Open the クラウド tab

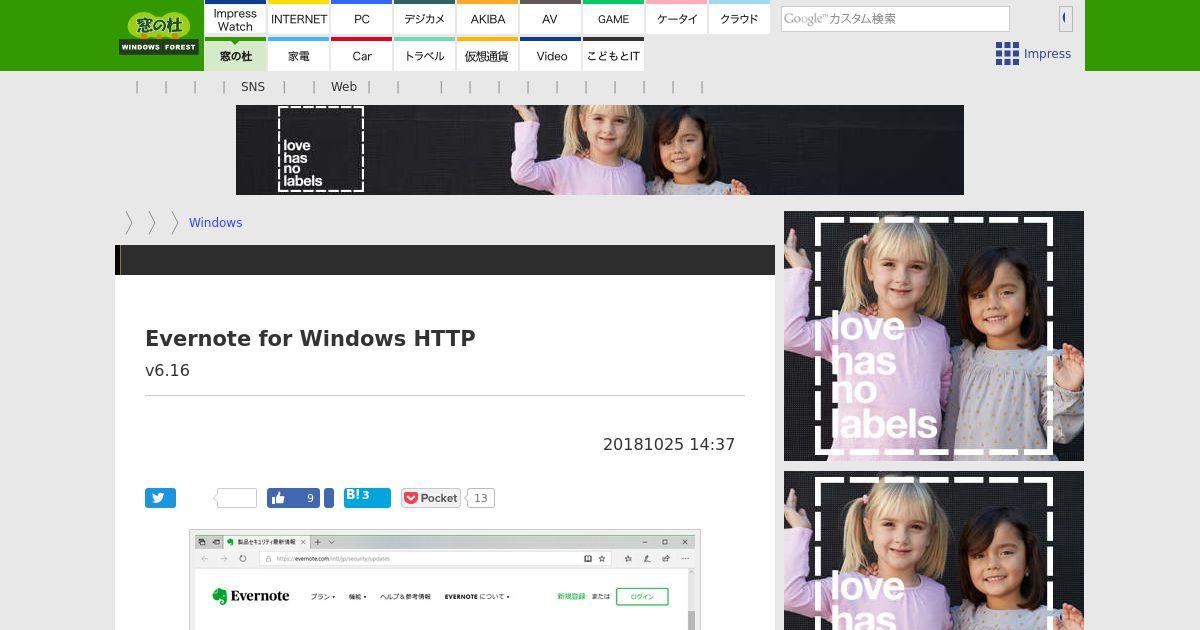(739, 18)
